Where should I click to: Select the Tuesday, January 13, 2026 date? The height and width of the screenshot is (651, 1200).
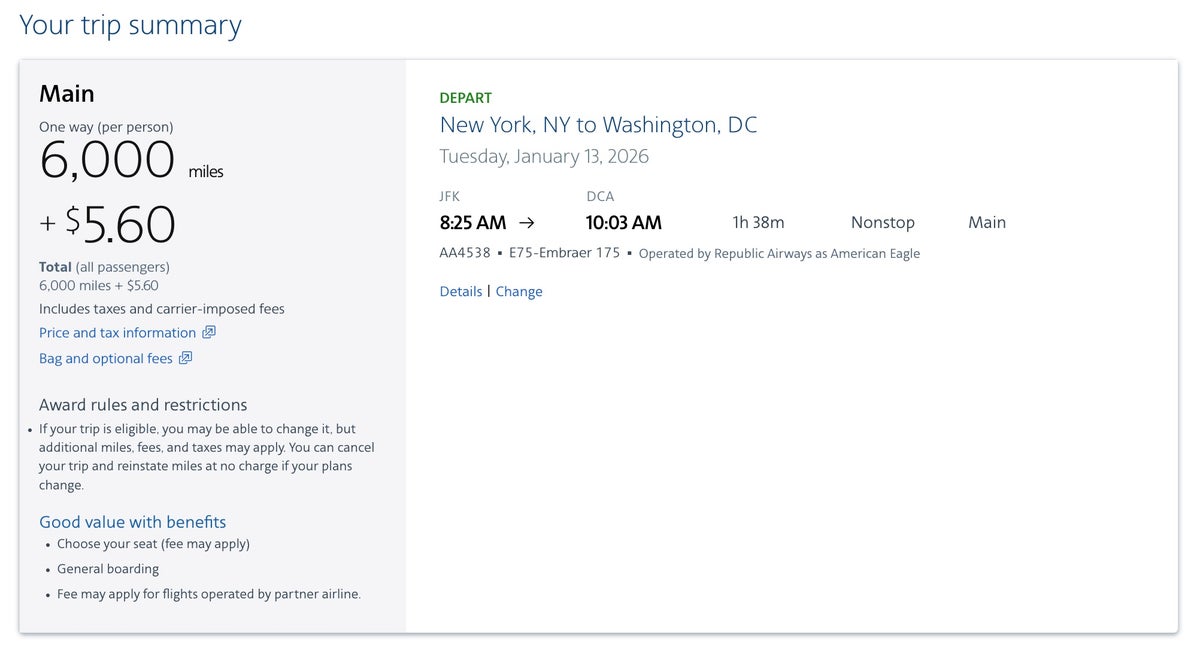pos(544,157)
